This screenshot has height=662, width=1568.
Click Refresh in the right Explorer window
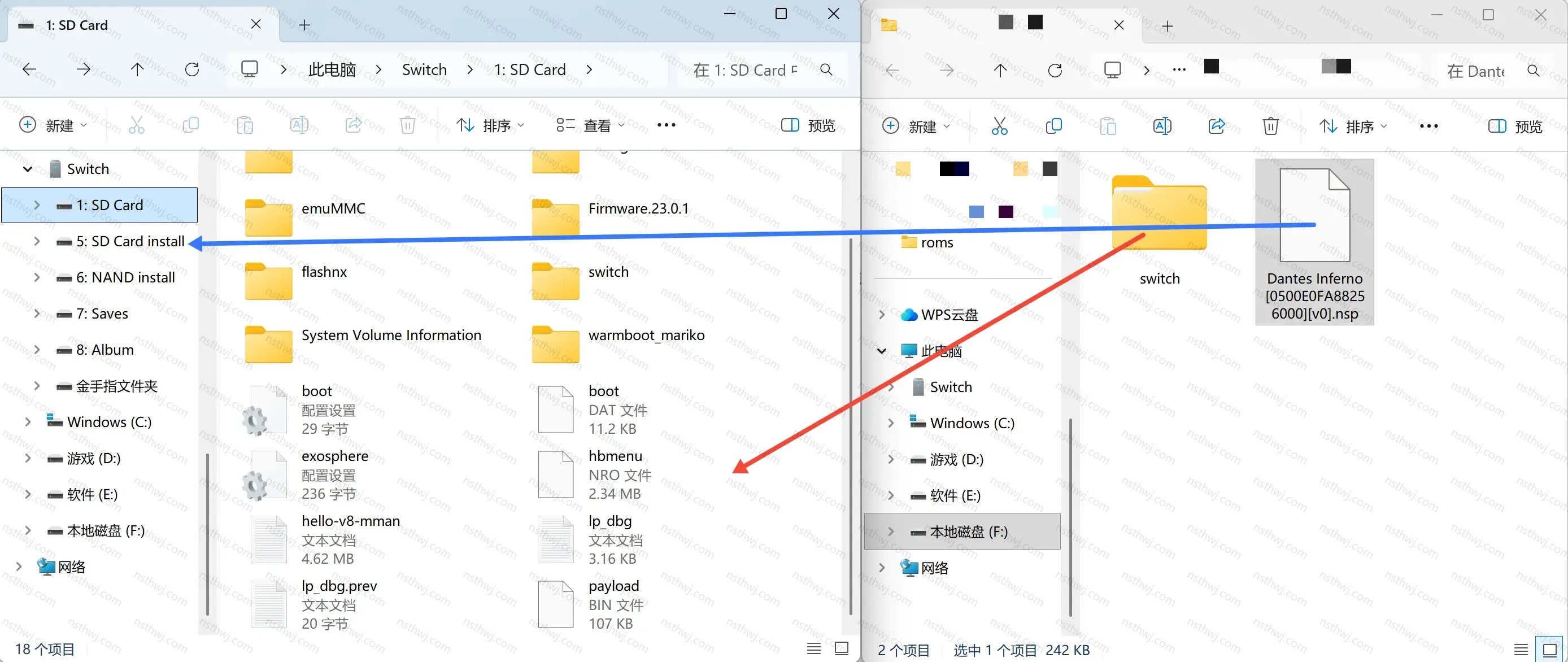(x=1055, y=71)
